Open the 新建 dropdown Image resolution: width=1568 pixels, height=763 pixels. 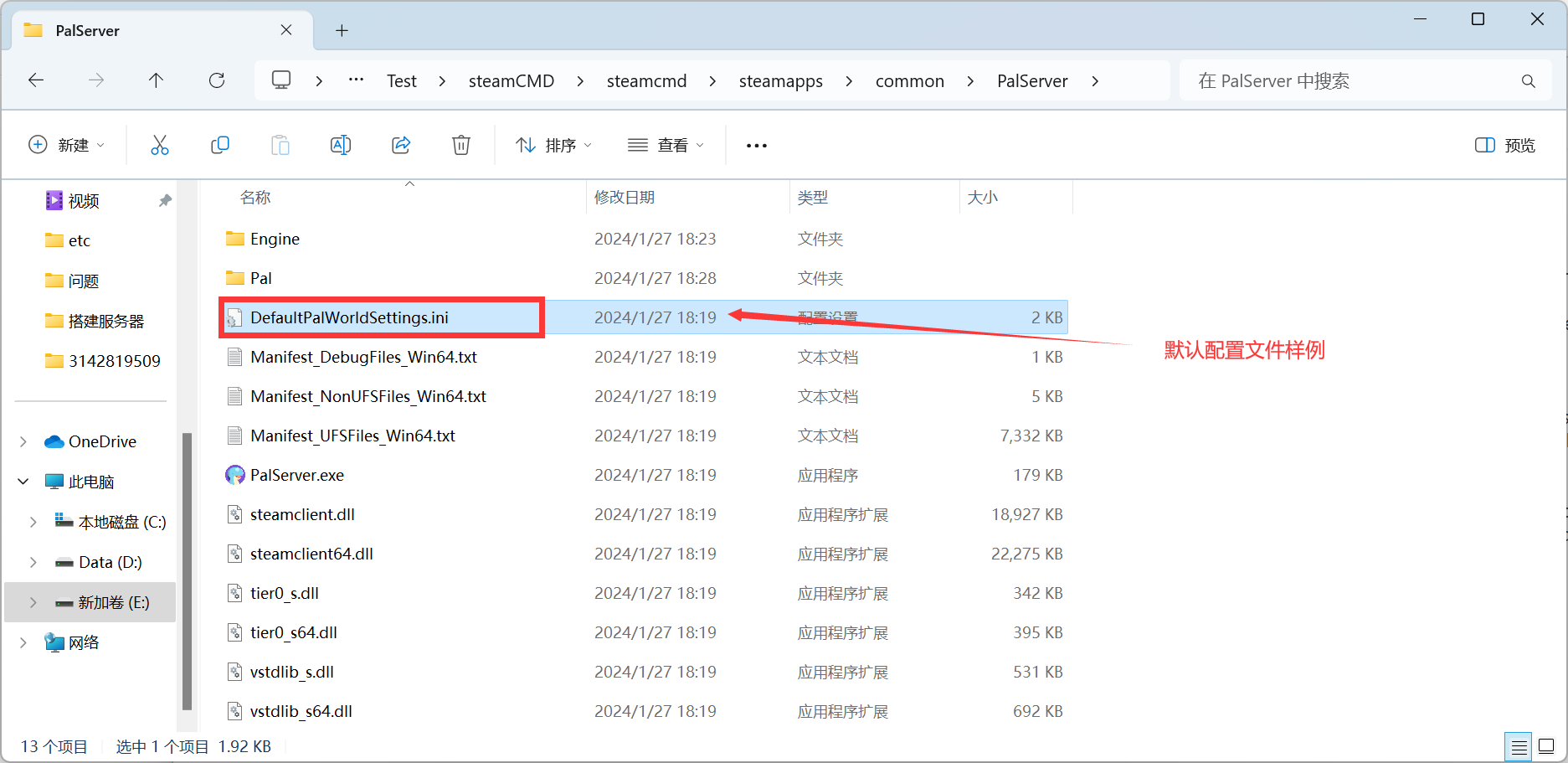coord(67,145)
